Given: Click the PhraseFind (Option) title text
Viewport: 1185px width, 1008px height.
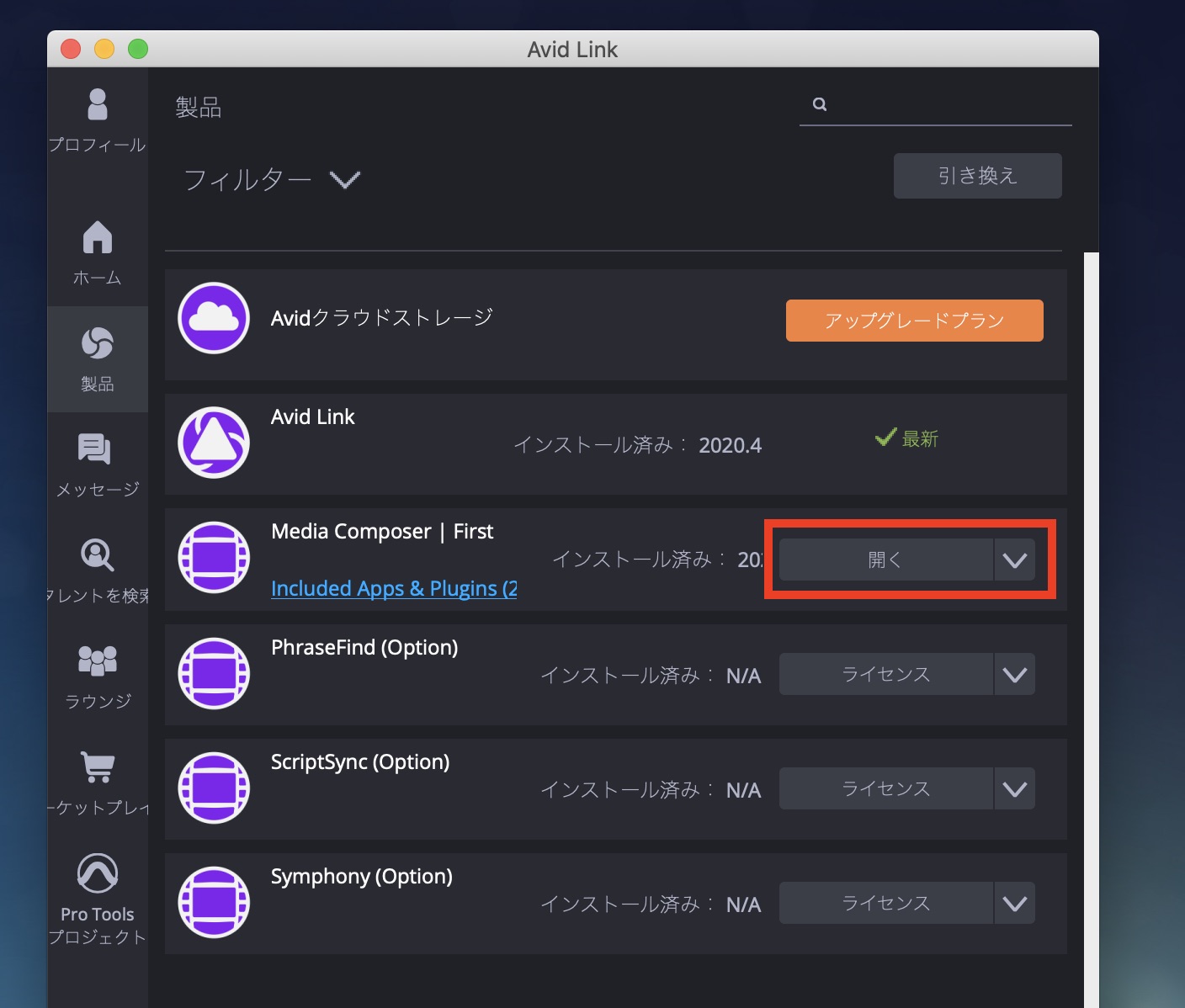Looking at the screenshot, I should 364,648.
